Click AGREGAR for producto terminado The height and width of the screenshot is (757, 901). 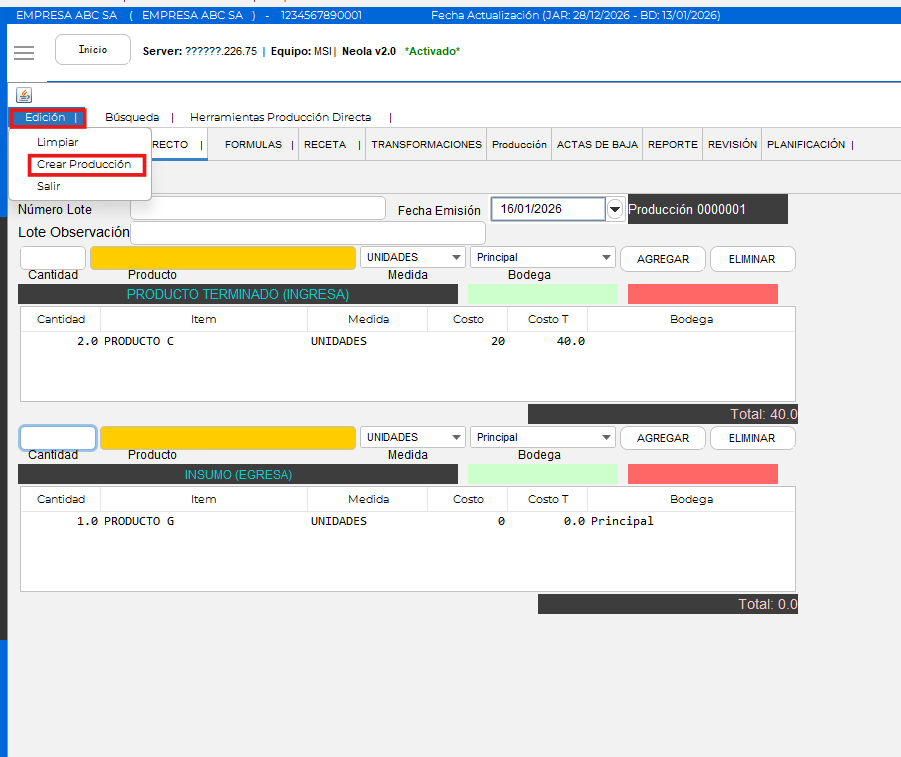[662, 259]
